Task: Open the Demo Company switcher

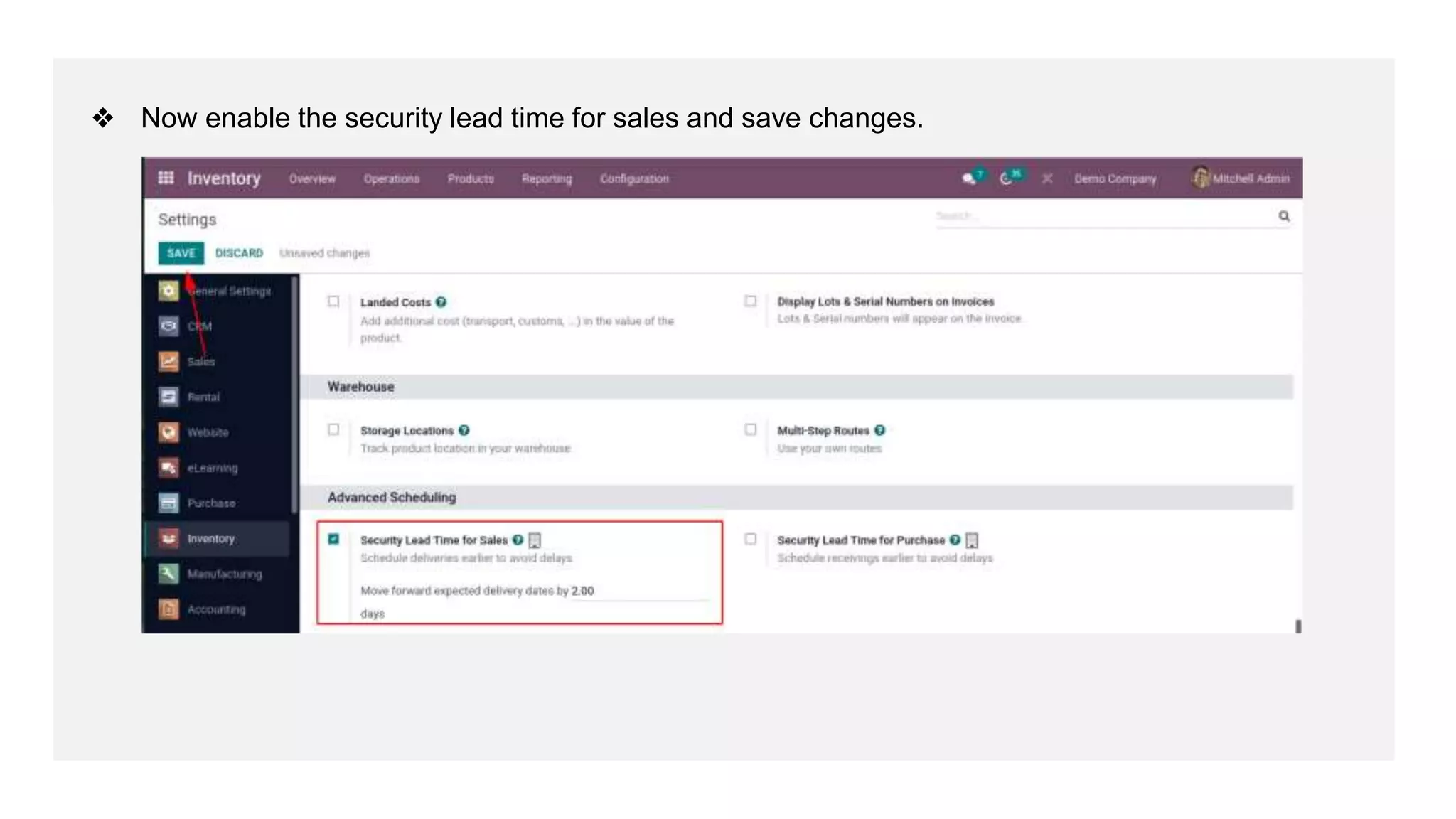Action: point(1115,179)
